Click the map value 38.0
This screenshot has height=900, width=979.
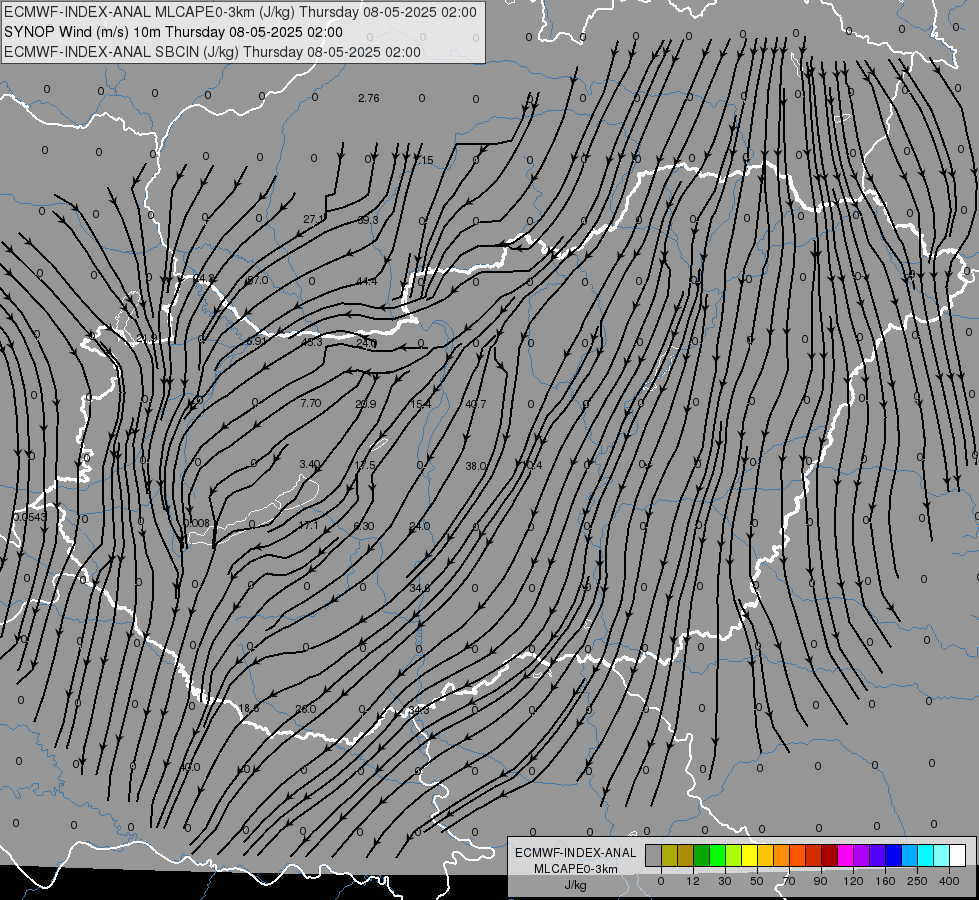click(476, 466)
